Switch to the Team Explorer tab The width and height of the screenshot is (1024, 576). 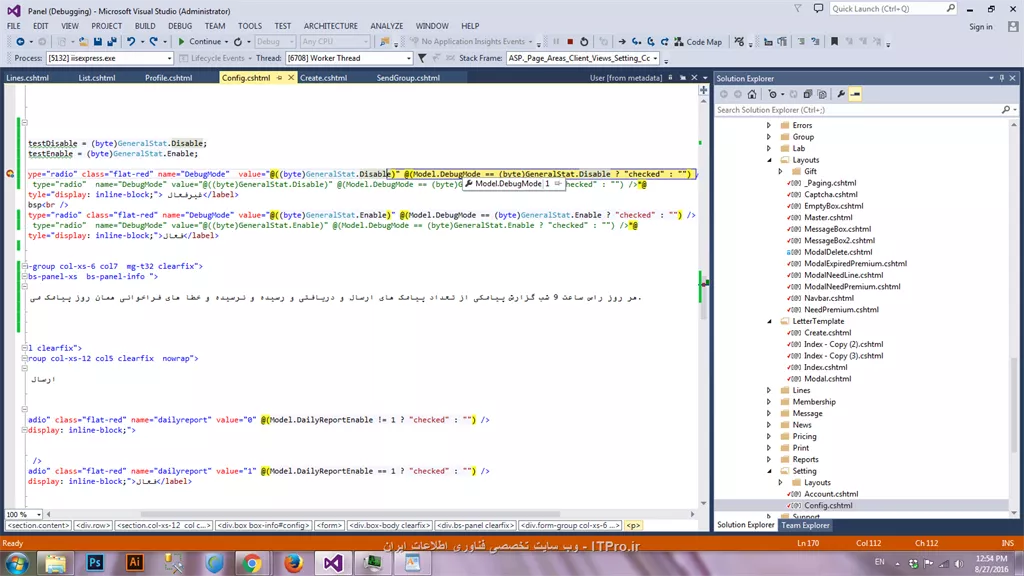click(x=805, y=525)
